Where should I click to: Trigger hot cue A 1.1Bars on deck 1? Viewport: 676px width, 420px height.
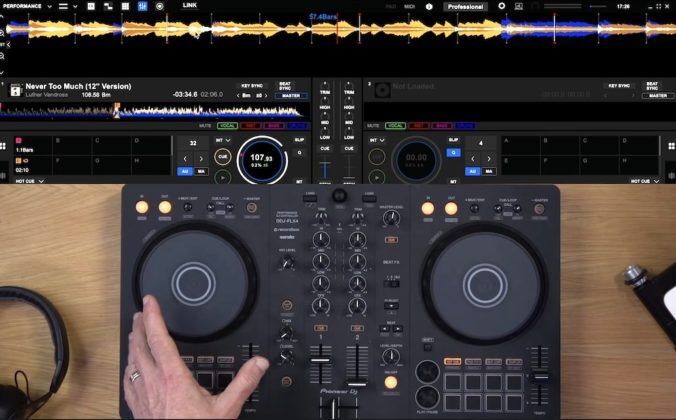pyautogui.click(x=33, y=145)
